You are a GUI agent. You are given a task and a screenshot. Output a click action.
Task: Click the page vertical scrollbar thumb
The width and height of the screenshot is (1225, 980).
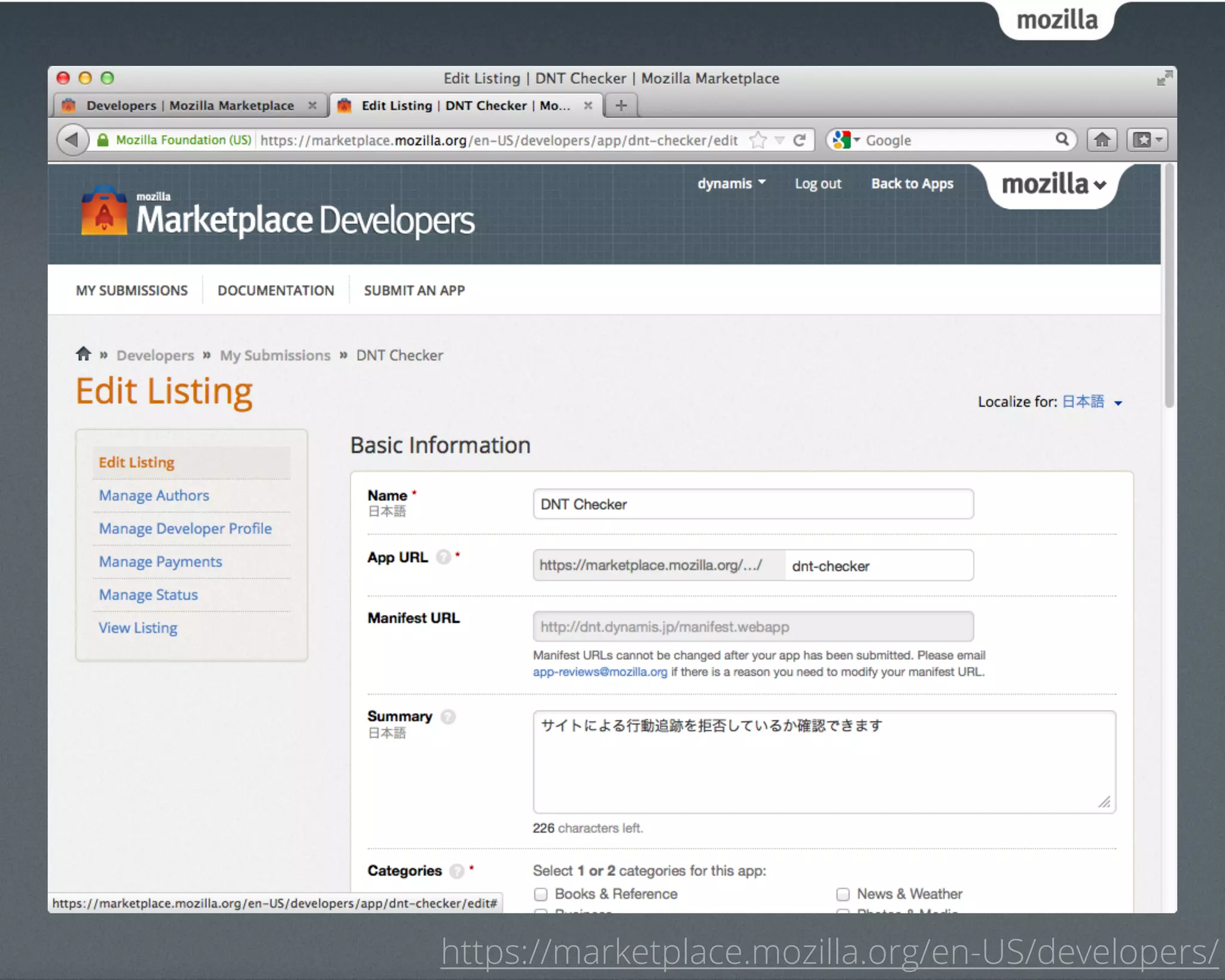pos(1169,286)
